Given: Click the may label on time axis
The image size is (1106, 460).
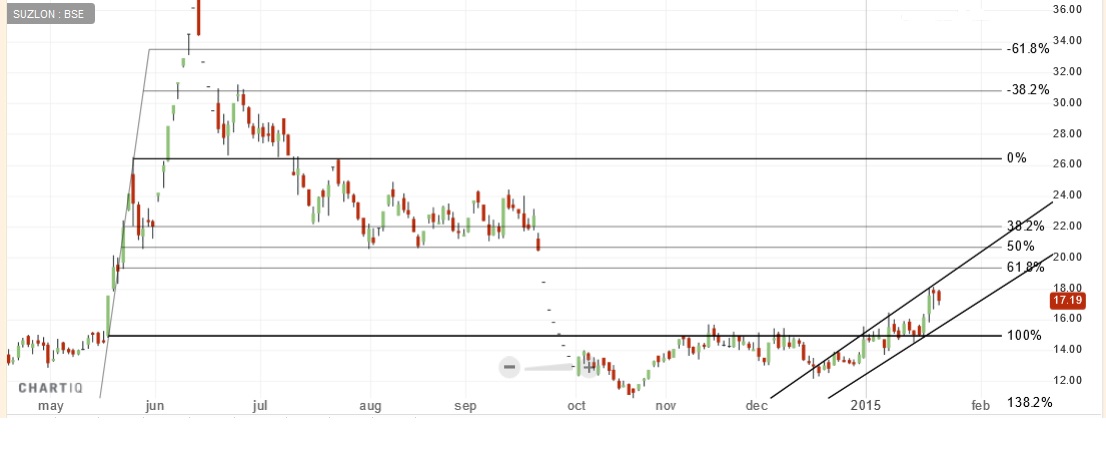Looking at the screenshot, I should (51, 406).
